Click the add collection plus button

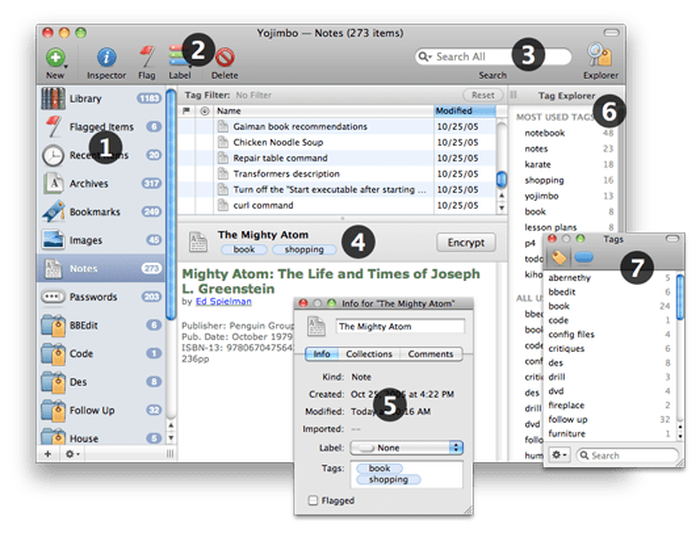(48, 454)
